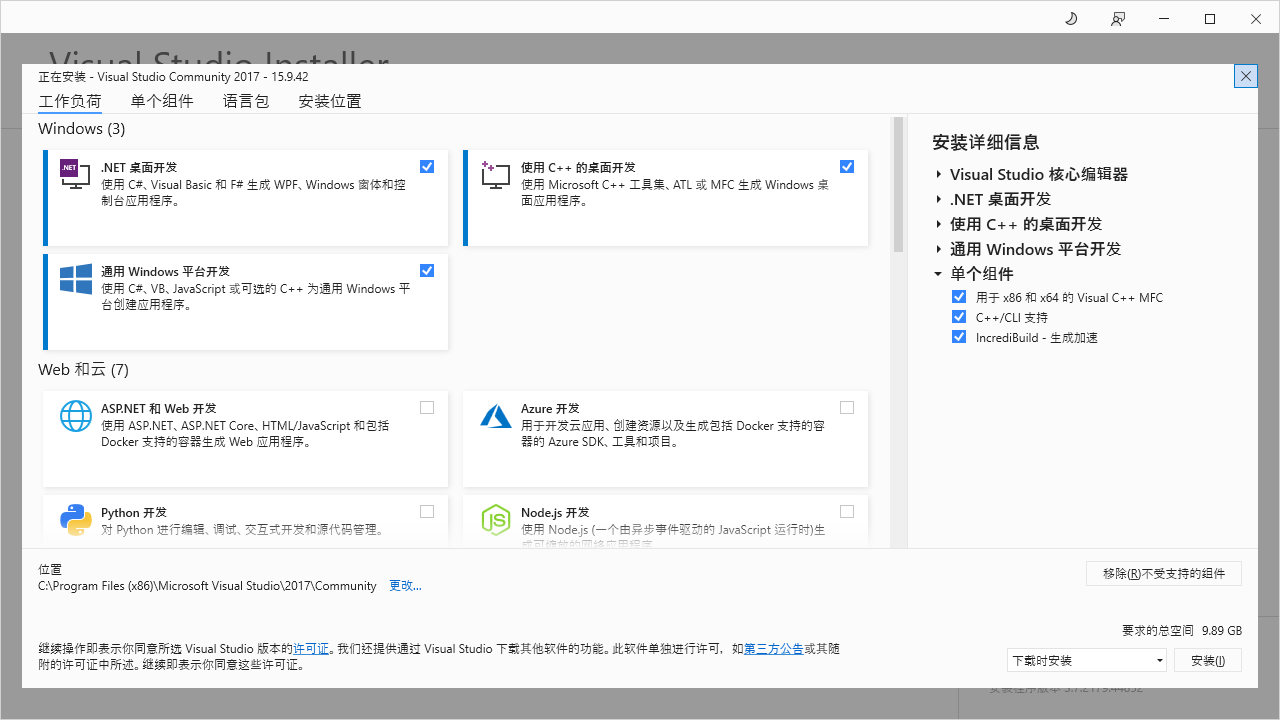Viewport: 1280px width, 720px height.
Task: Open the 下载时安装 dropdown
Action: [1087, 660]
